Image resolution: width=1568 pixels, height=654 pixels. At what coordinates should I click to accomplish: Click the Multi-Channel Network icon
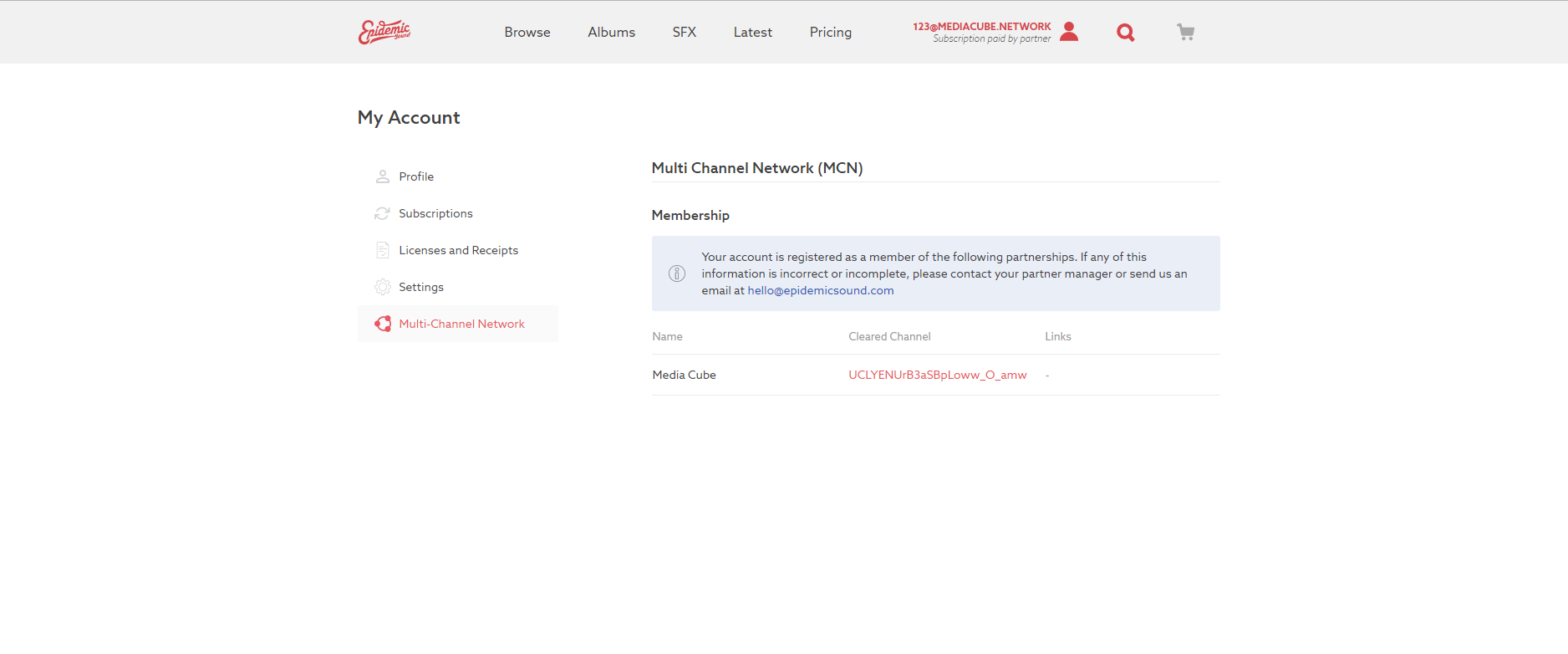[383, 324]
